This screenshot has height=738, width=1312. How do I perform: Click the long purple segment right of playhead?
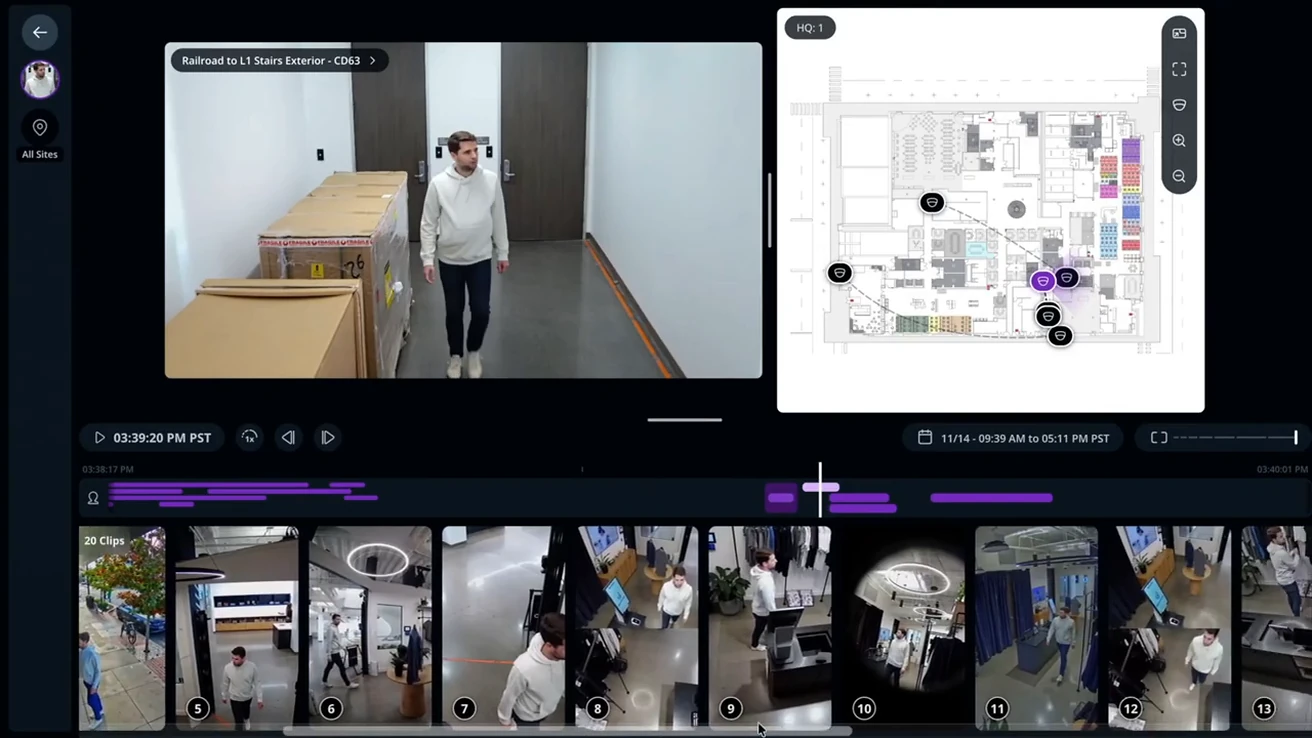991,498
